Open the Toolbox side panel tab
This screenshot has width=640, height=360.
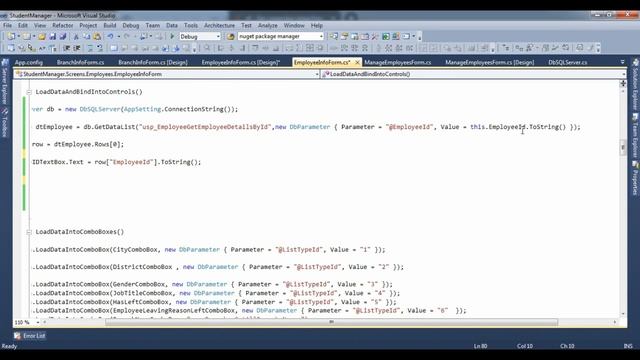(x=4, y=123)
